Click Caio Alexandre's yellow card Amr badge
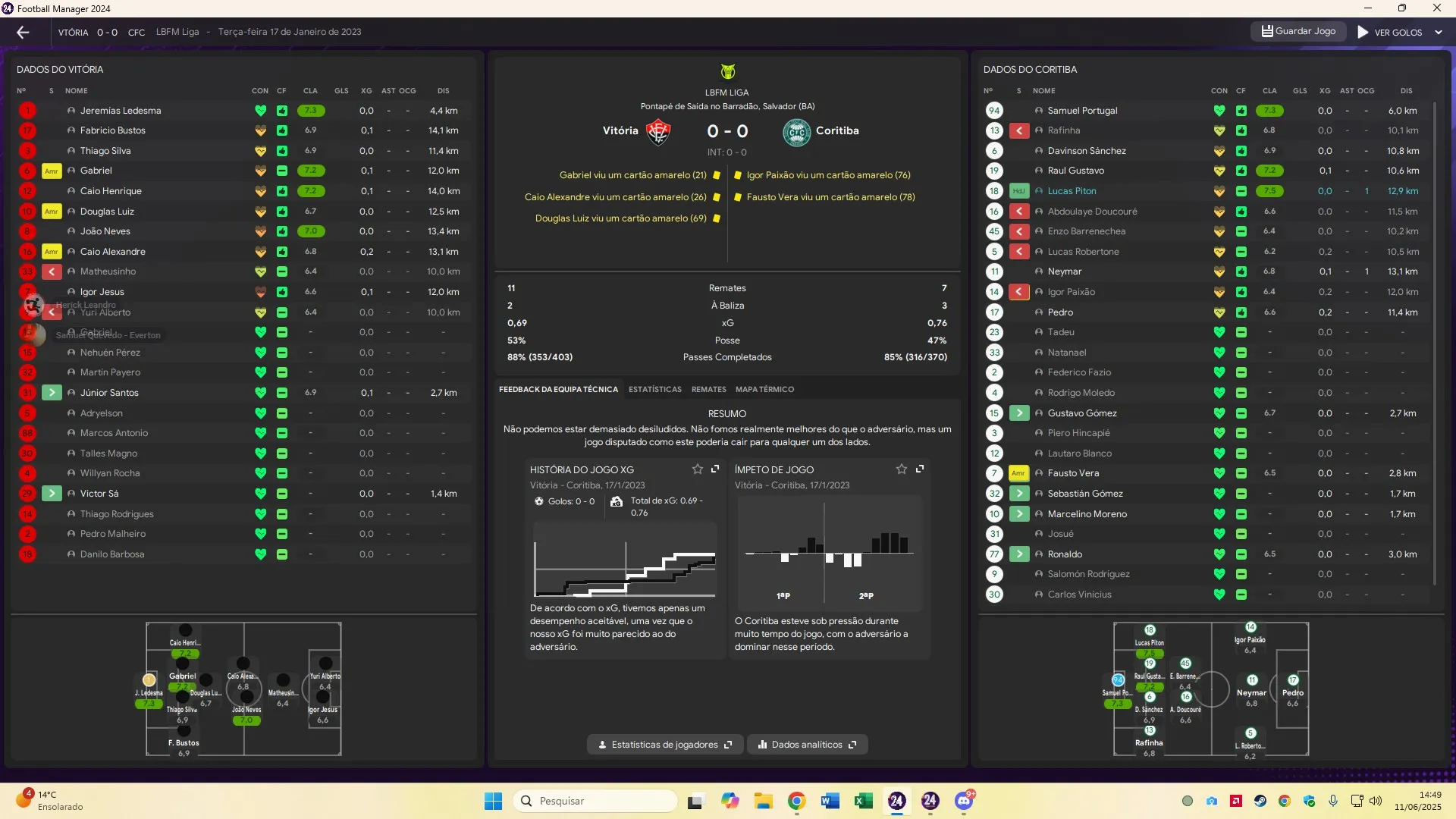 (x=52, y=252)
